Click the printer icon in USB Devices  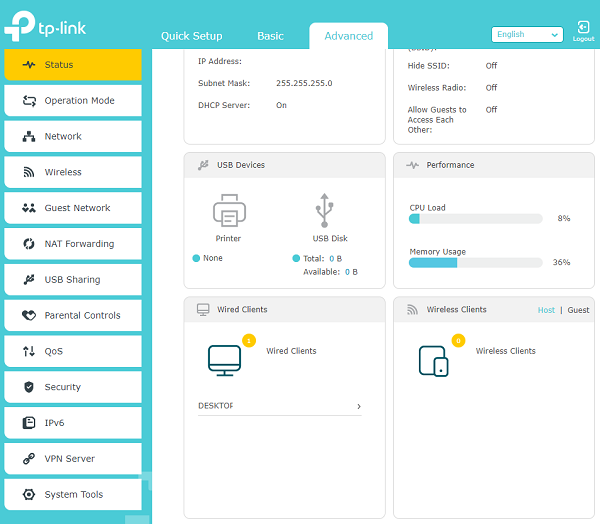point(228,212)
